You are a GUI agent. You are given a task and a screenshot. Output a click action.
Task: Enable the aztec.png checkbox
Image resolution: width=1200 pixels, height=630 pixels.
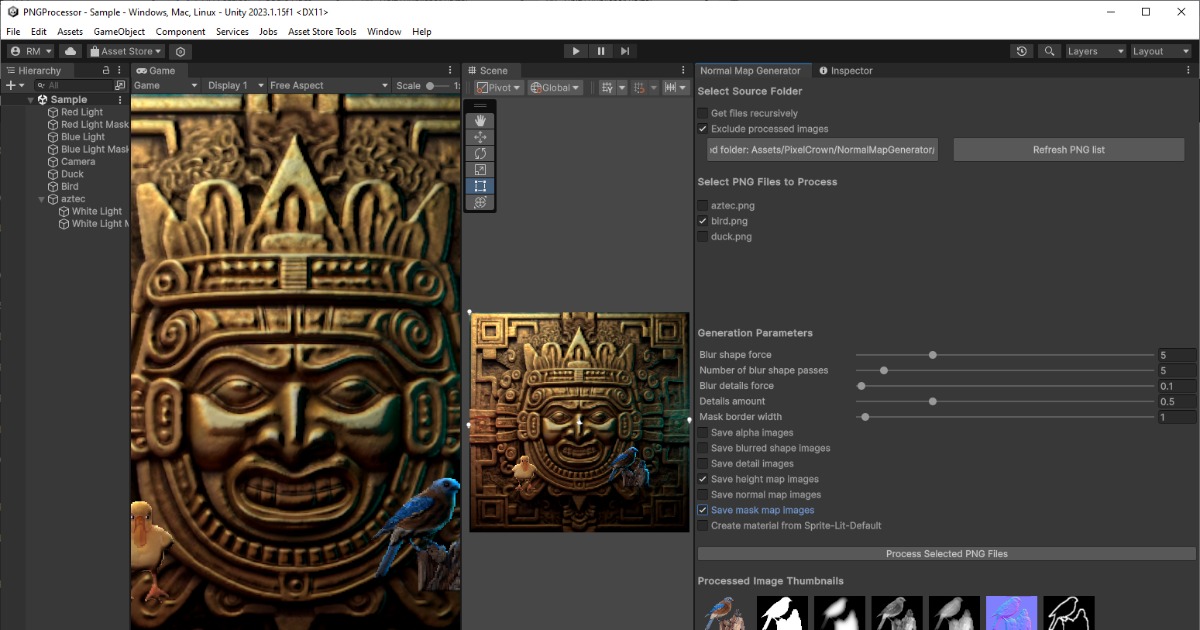click(x=703, y=205)
